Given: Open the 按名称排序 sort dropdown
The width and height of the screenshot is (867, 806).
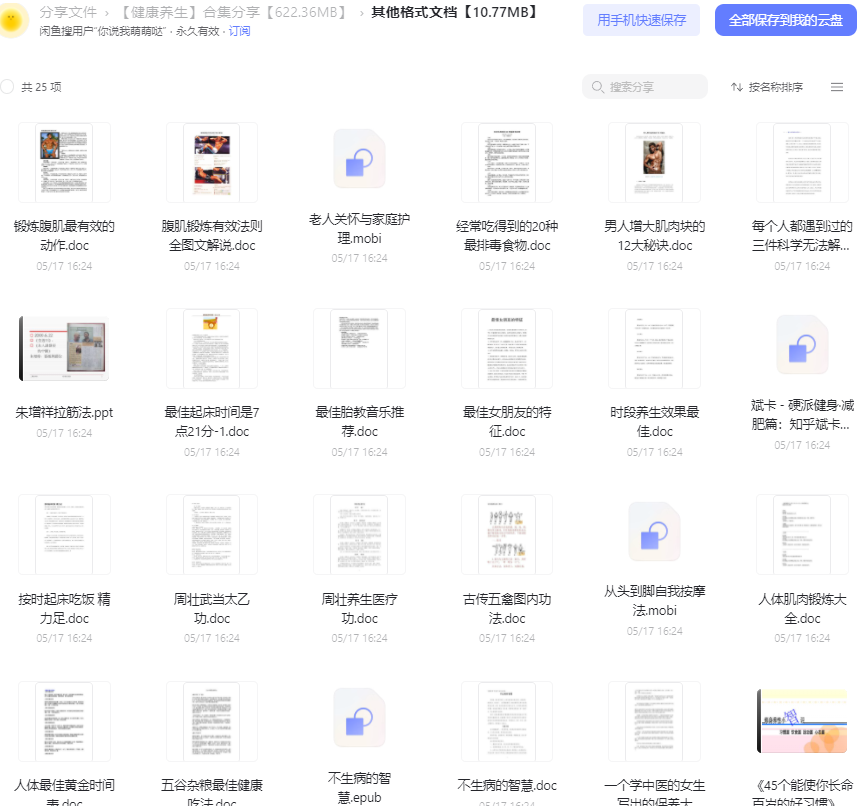Looking at the screenshot, I should [x=767, y=87].
